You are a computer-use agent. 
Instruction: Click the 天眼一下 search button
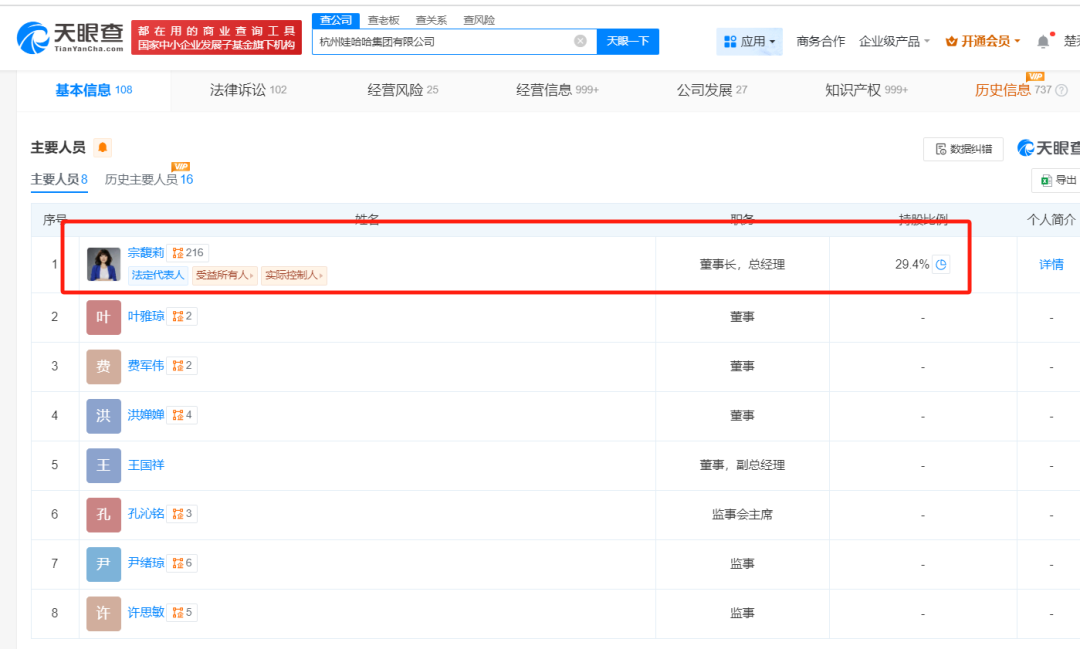click(627, 41)
